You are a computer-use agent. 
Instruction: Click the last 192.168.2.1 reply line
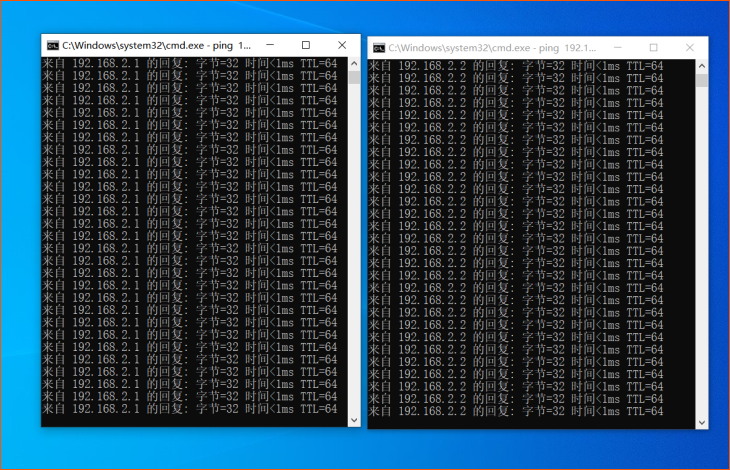coord(190,409)
